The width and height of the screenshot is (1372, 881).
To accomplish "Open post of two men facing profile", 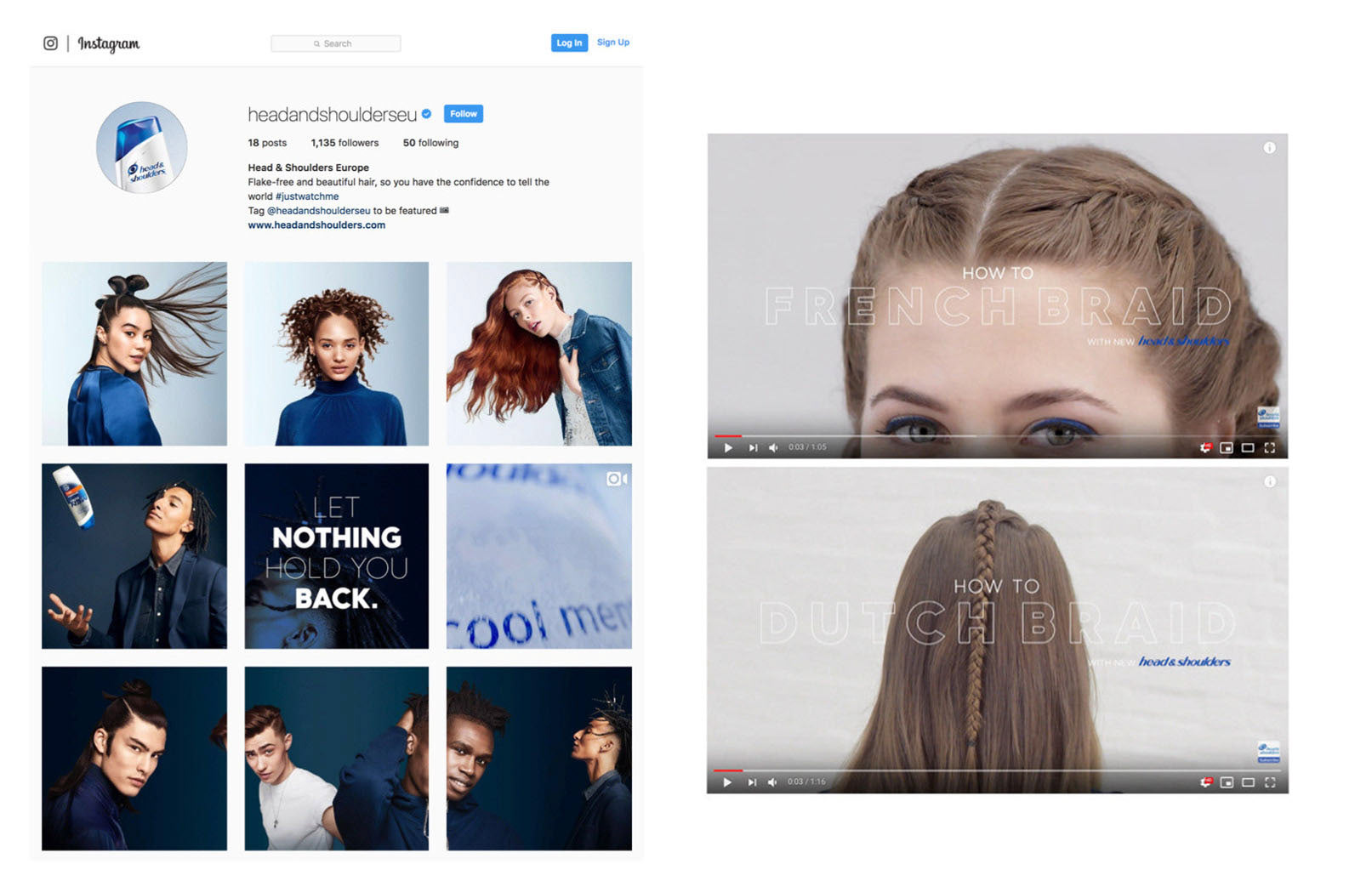I will 539,759.
